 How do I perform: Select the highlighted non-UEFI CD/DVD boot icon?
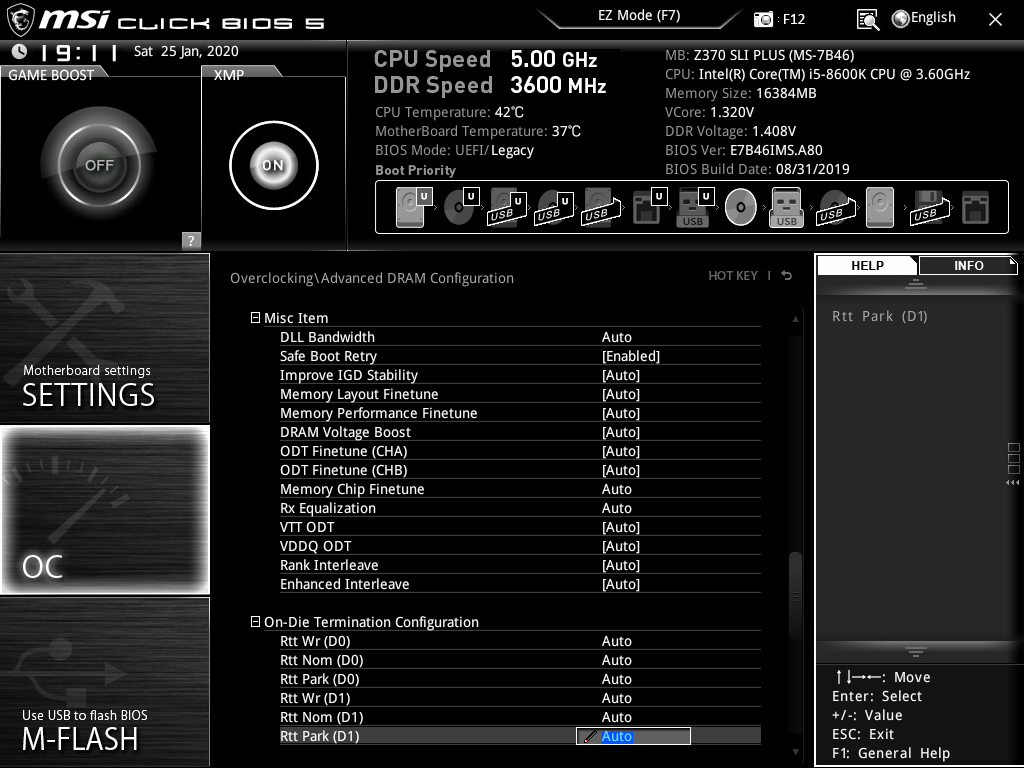pos(741,208)
